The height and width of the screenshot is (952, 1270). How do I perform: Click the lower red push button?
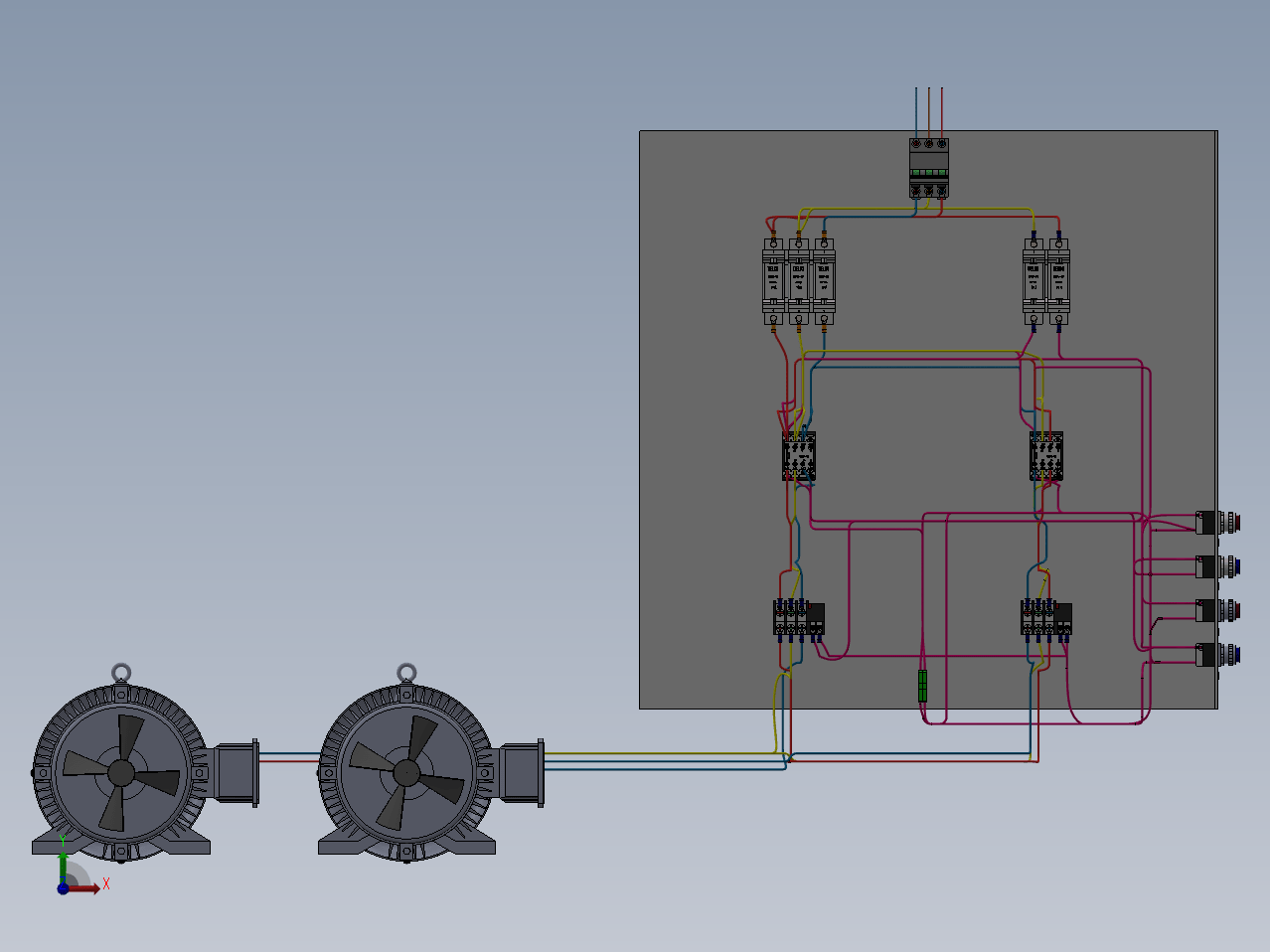tap(1218, 610)
